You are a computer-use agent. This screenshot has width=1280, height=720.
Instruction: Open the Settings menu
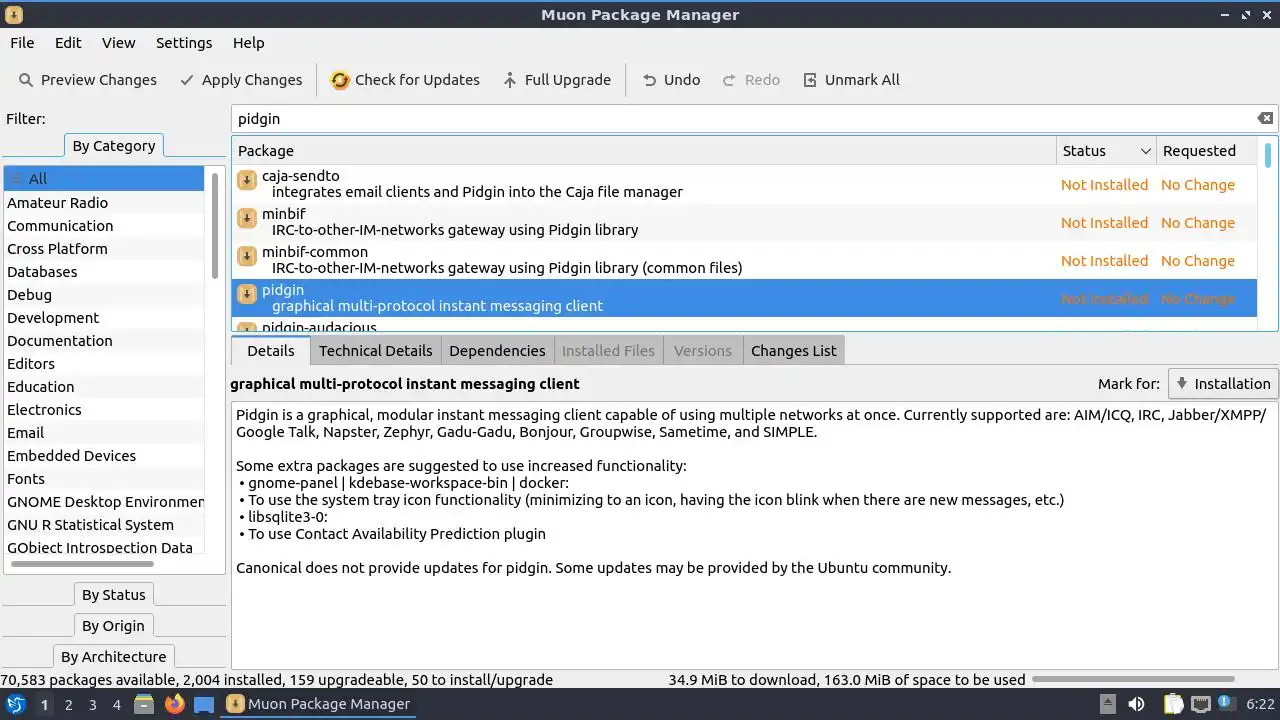[184, 43]
